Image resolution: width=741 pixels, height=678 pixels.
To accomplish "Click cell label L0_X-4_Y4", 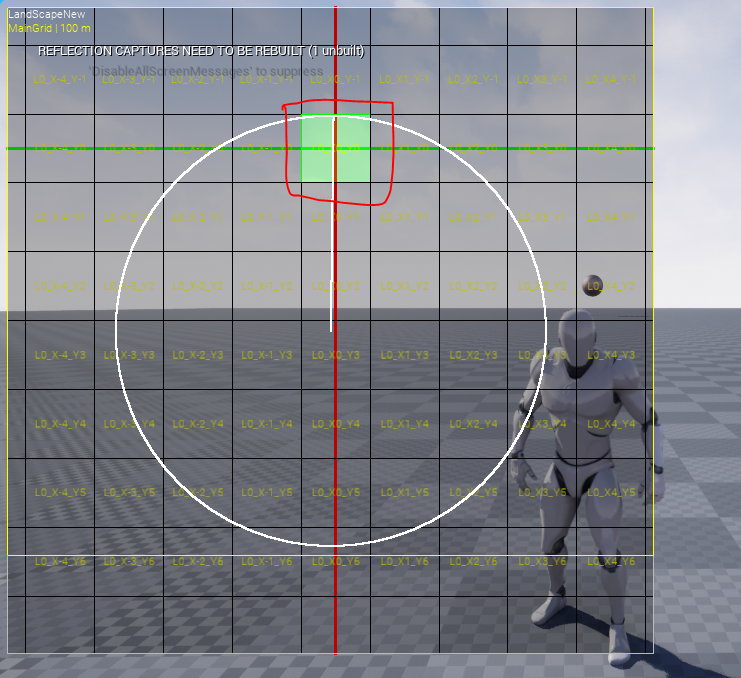I will coord(60,424).
